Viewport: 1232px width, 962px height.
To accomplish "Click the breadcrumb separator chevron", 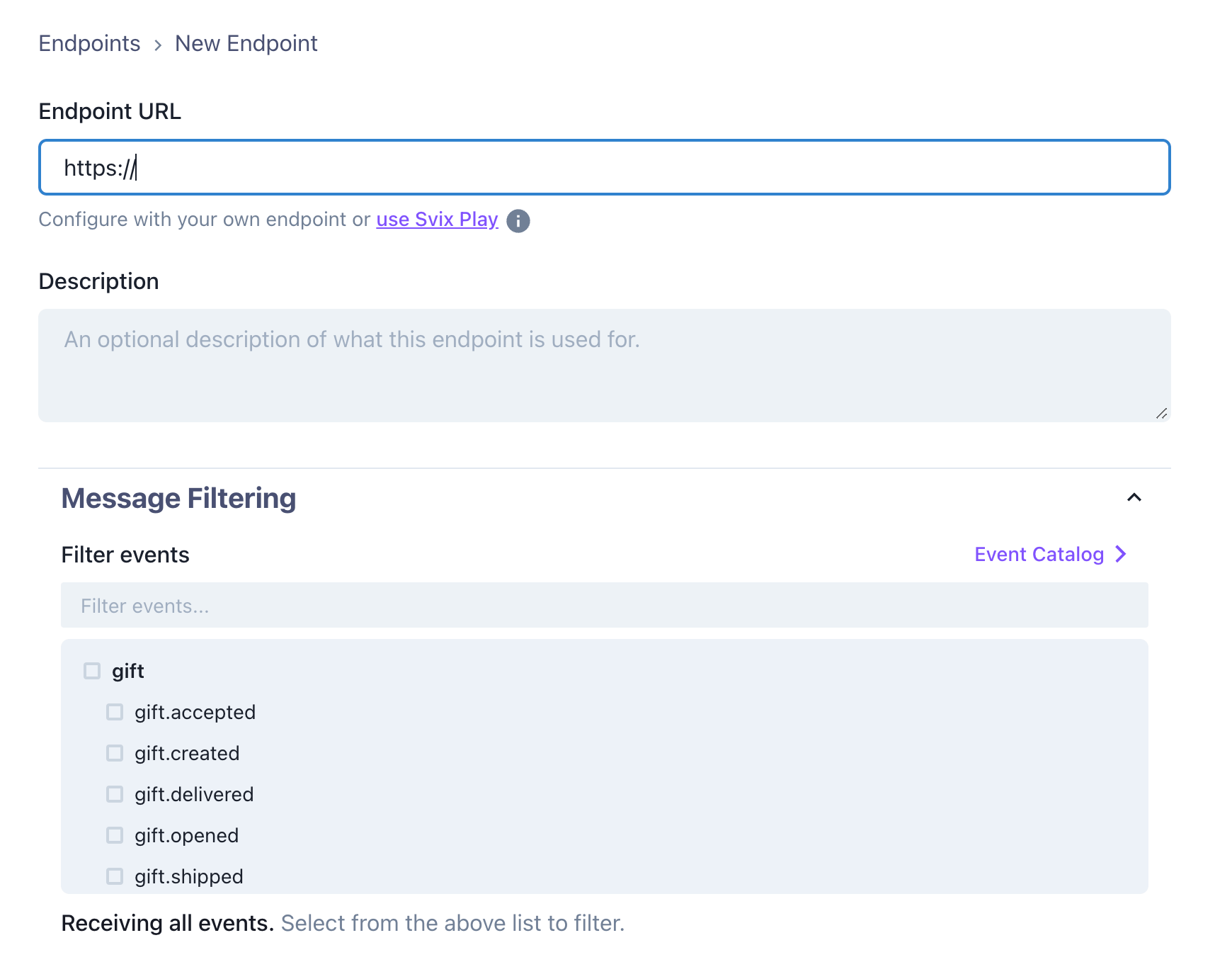I will click(x=158, y=45).
